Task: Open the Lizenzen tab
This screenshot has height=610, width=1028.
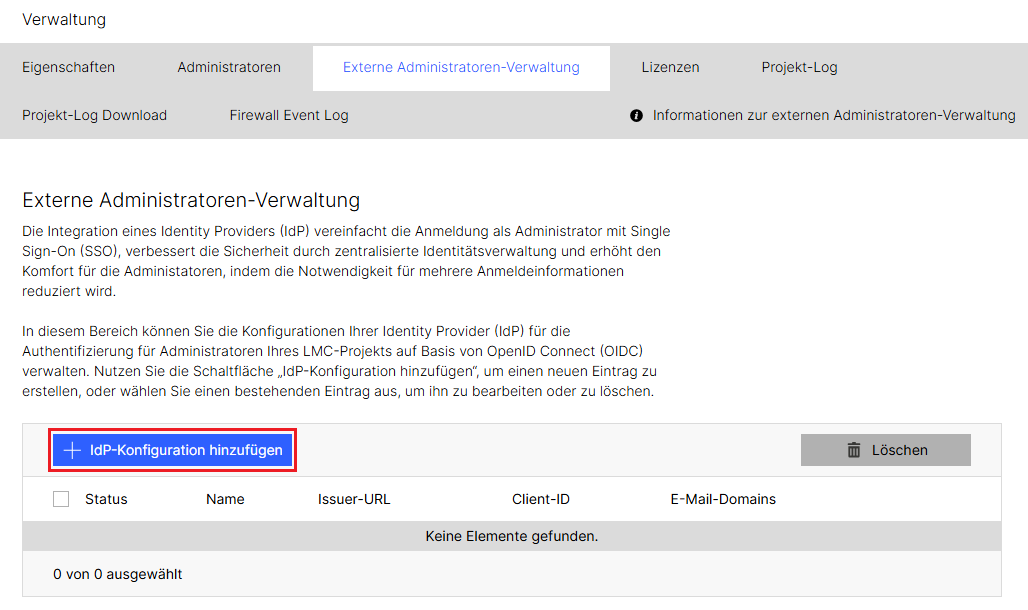Action: click(670, 67)
